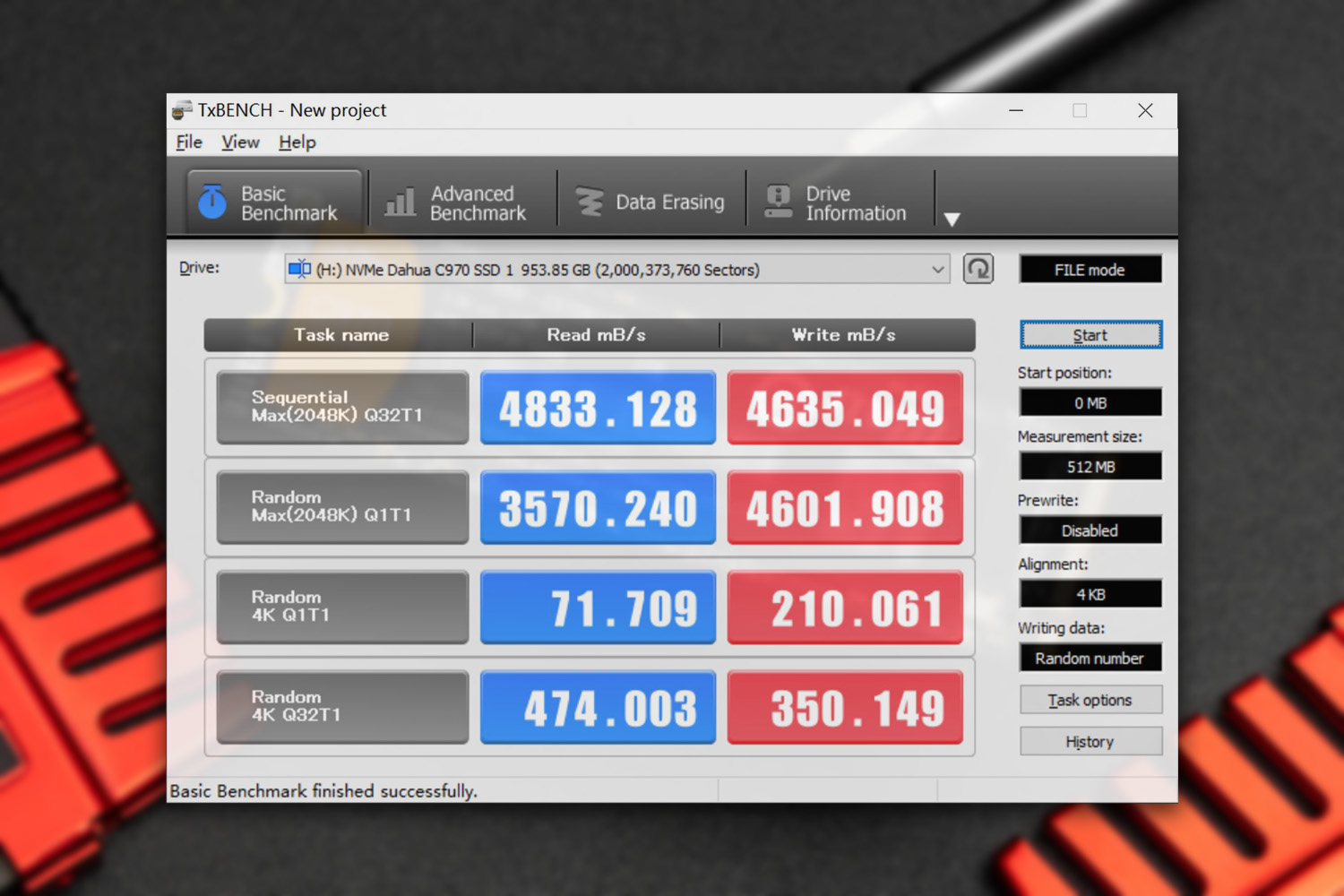Open the drive selection dropdown
The height and width of the screenshot is (896, 1344).
click(x=937, y=269)
